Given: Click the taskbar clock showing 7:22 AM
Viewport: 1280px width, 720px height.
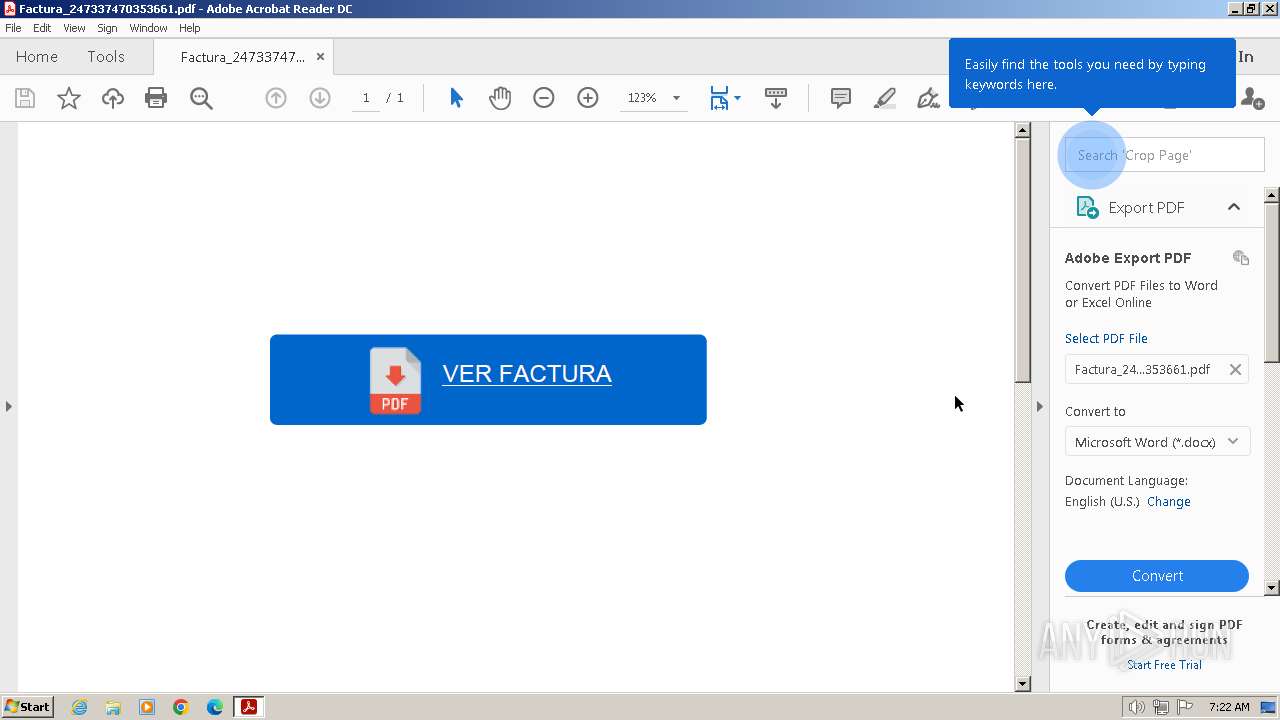Looking at the screenshot, I should (x=1229, y=707).
